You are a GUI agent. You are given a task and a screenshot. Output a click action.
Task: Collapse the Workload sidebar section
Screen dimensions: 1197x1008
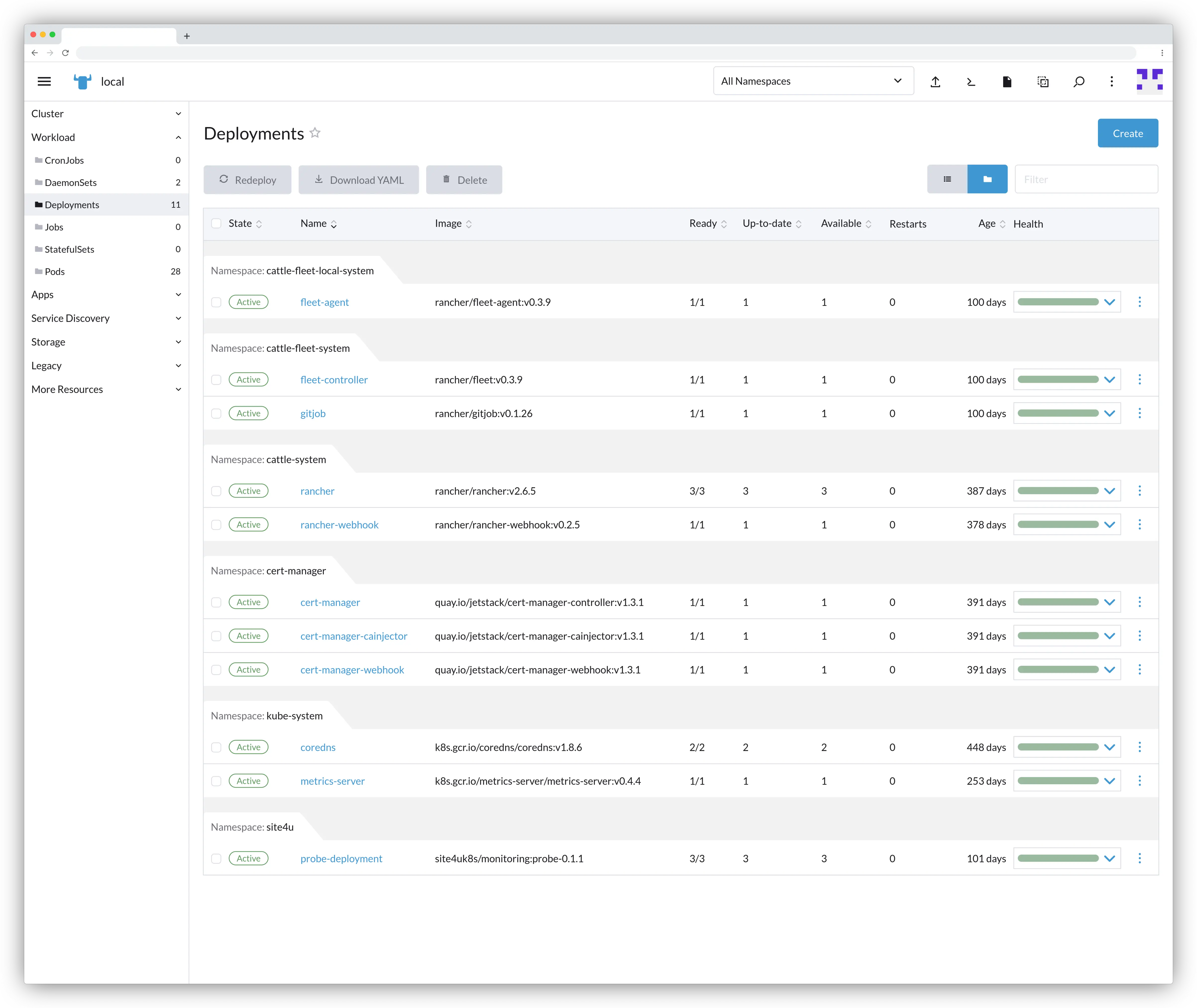106,137
